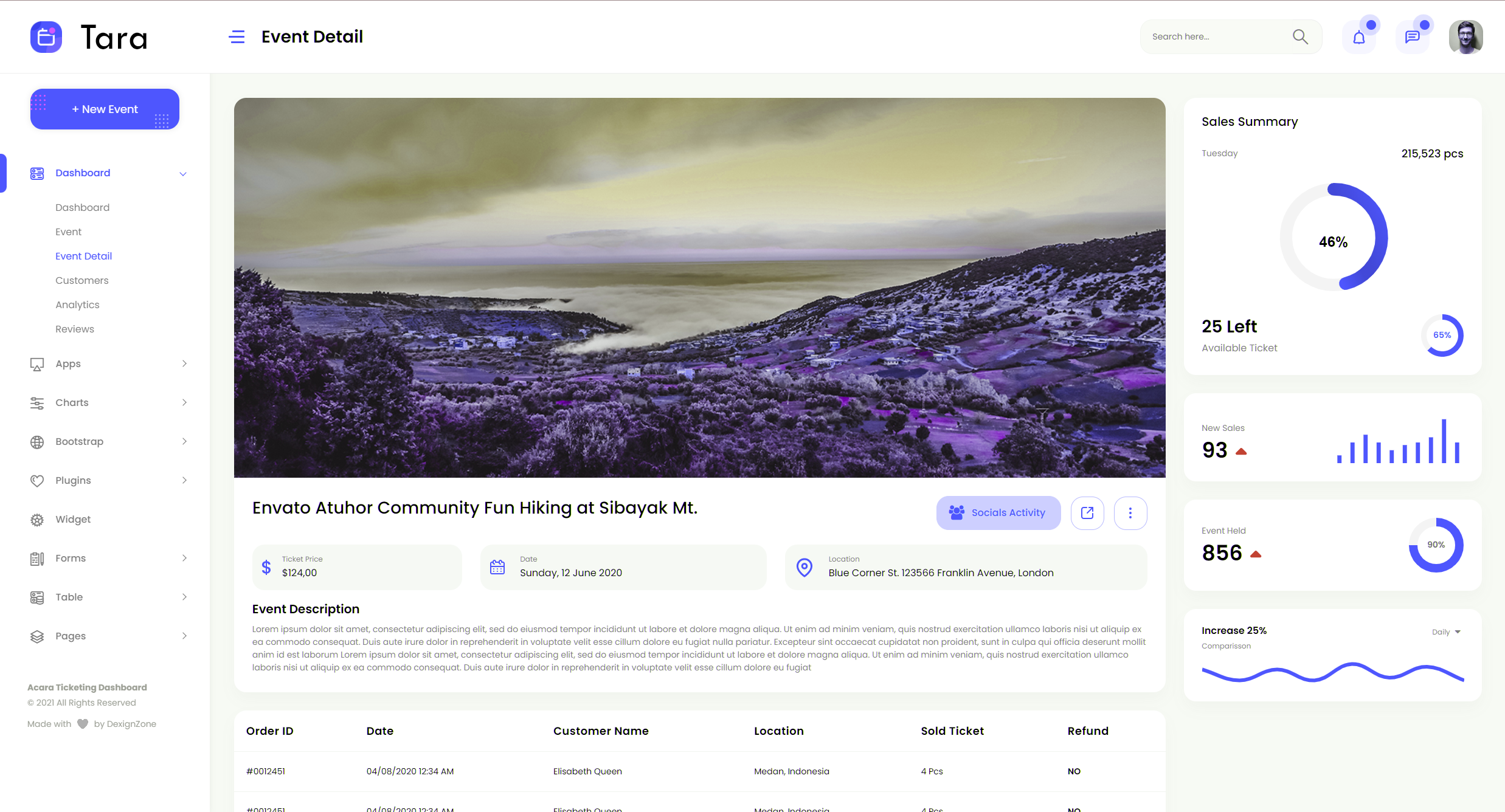Click the ticket calendar date icon
1505x812 pixels.
497,567
